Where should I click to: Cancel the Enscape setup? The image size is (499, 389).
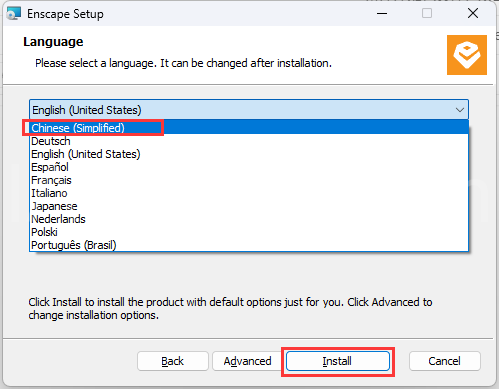tap(445, 361)
